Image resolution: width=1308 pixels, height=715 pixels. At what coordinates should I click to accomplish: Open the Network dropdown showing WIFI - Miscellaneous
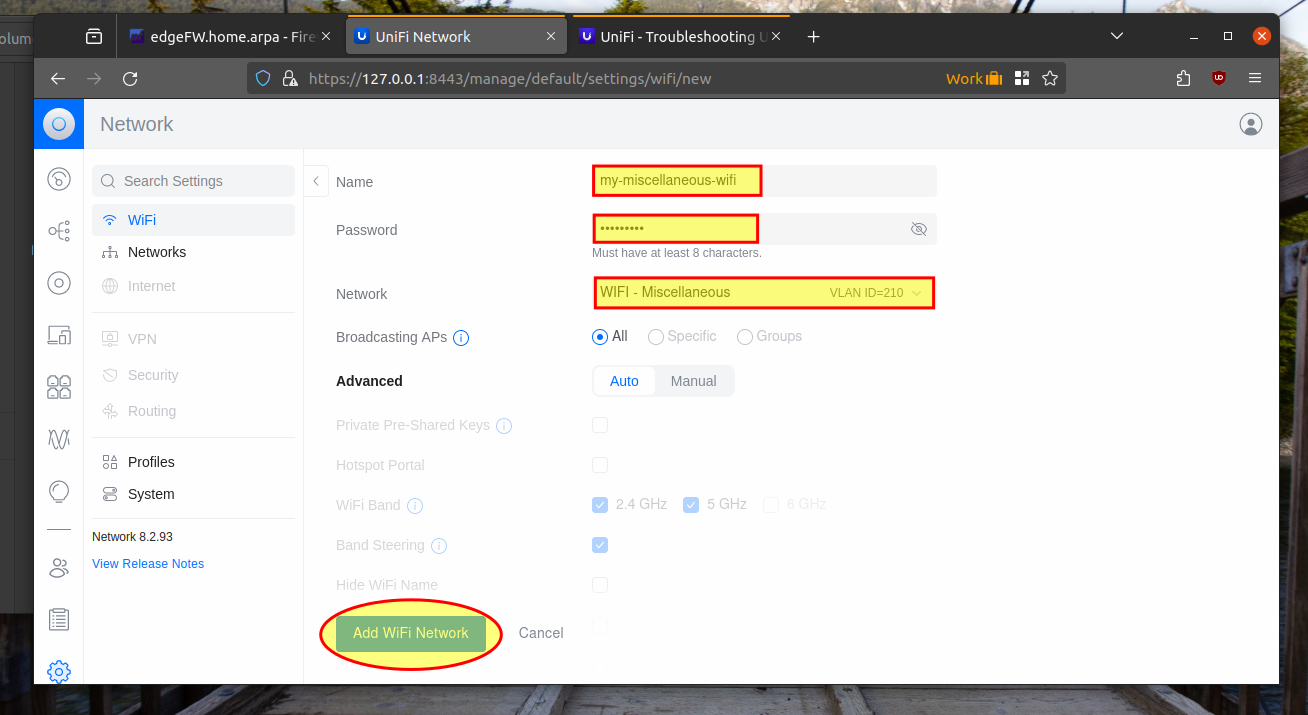tap(764, 293)
